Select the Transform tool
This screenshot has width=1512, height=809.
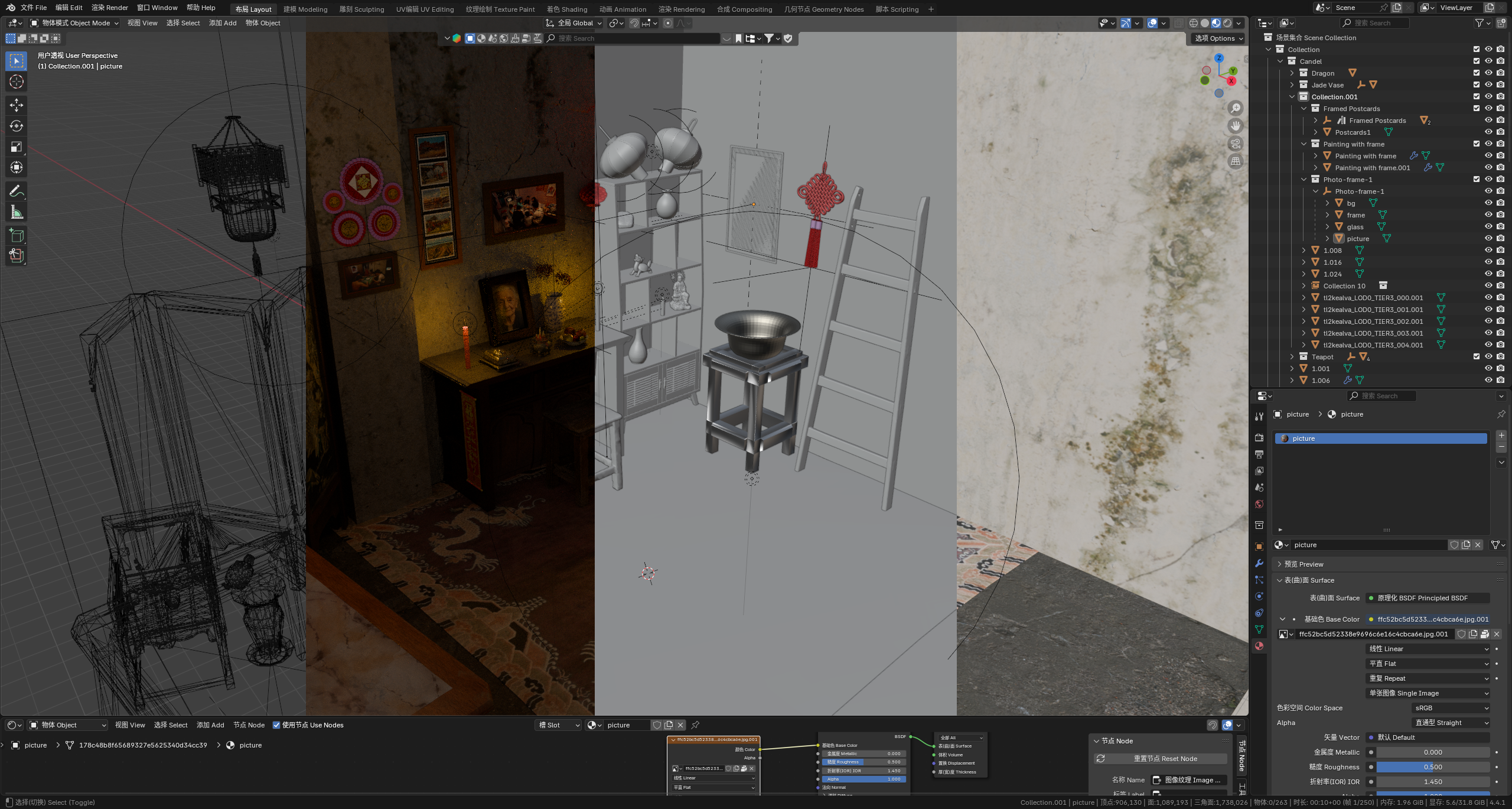point(17,167)
